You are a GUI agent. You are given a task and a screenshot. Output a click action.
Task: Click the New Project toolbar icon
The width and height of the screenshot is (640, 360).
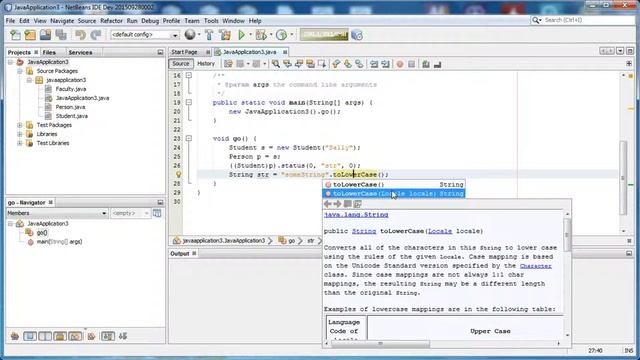(30, 35)
